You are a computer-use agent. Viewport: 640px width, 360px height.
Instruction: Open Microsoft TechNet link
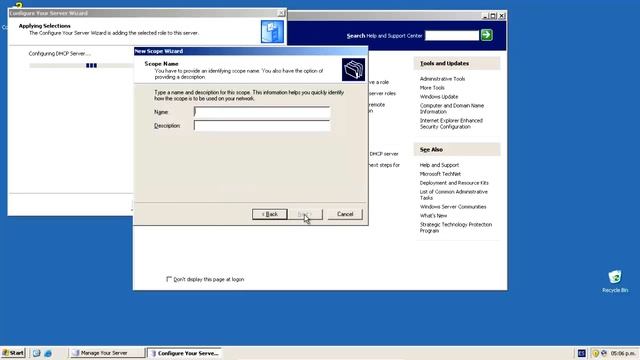click(x=440, y=174)
